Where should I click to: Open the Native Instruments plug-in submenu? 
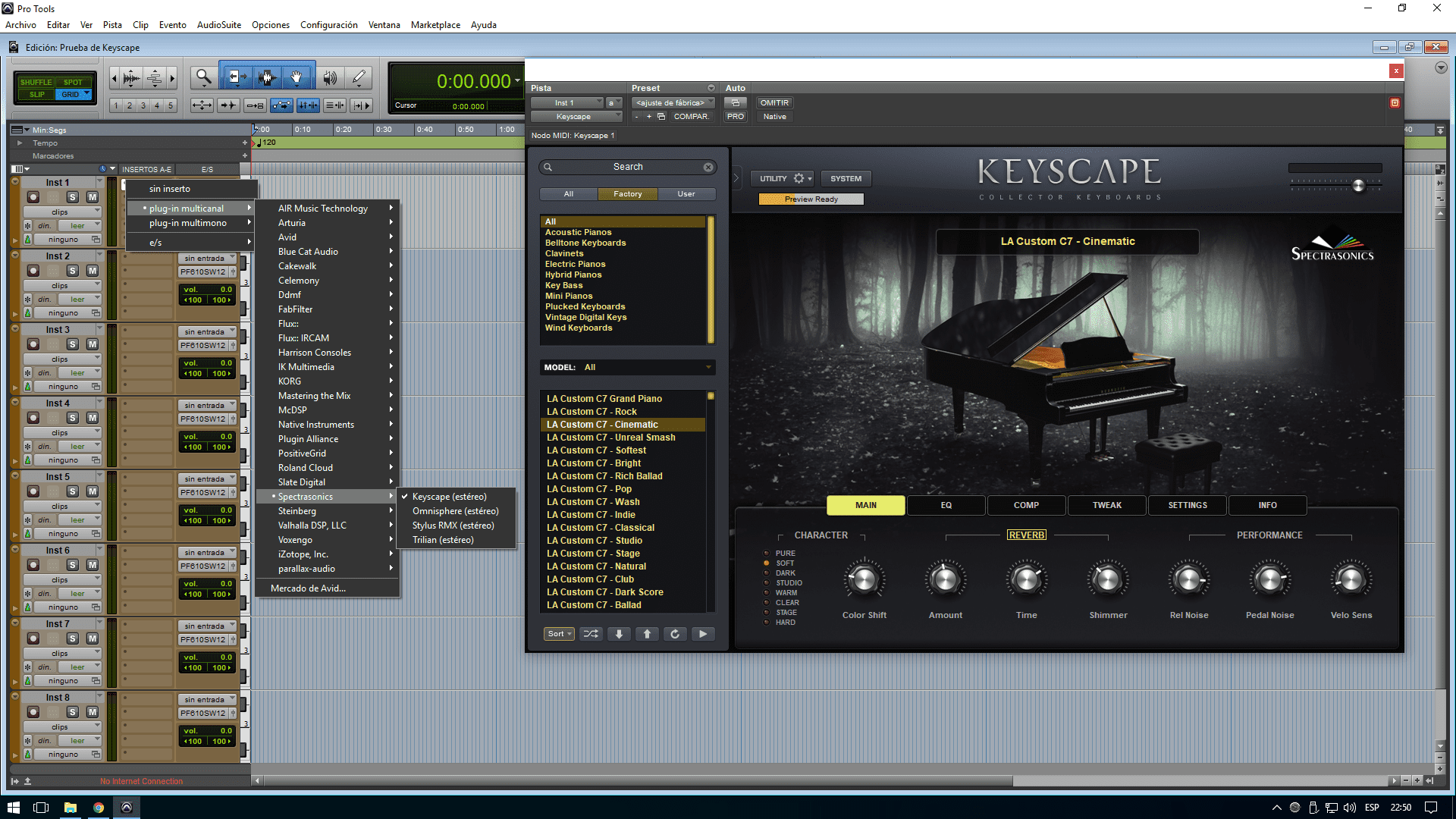pyautogui.click(x=316, y=425)
